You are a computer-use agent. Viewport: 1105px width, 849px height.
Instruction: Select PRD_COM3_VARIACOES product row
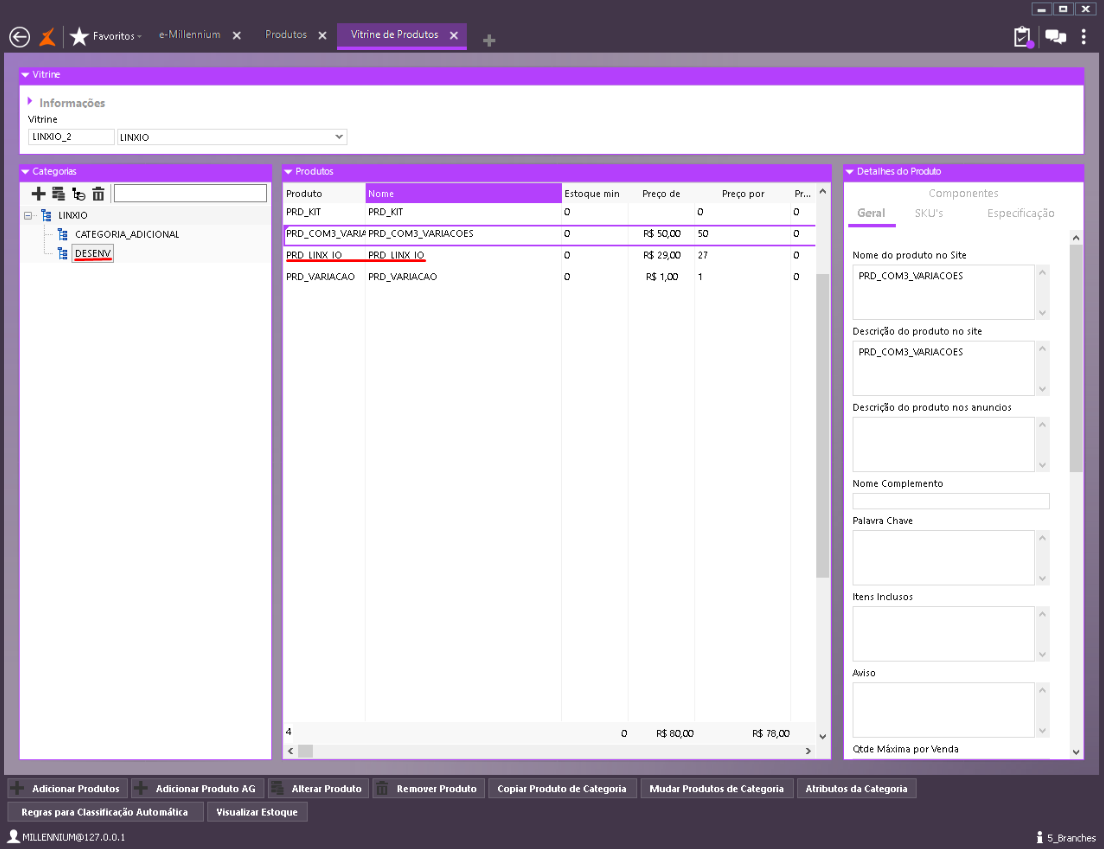click(550, 234)
